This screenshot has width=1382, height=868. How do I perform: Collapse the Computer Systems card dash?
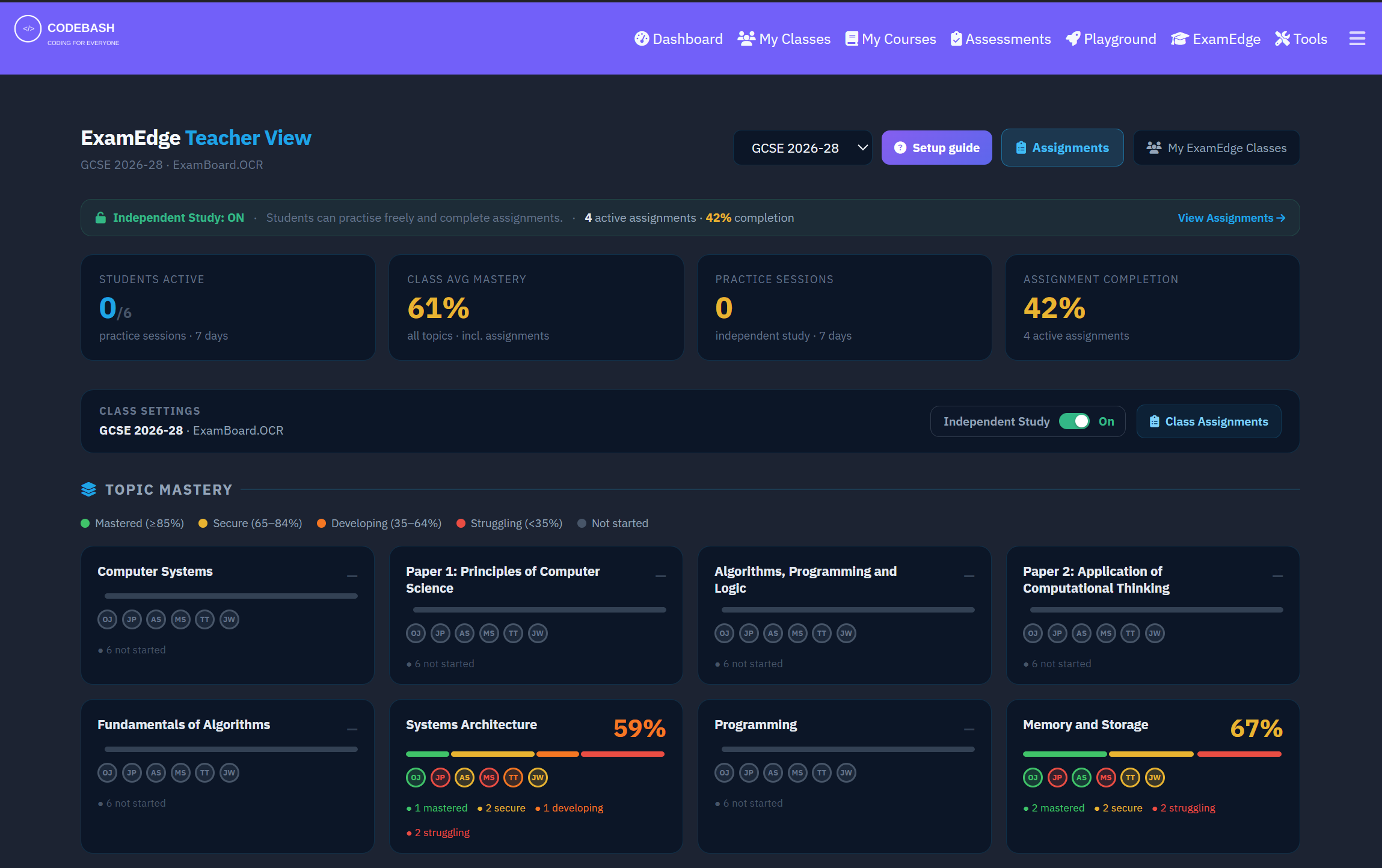tap(352, 576)
